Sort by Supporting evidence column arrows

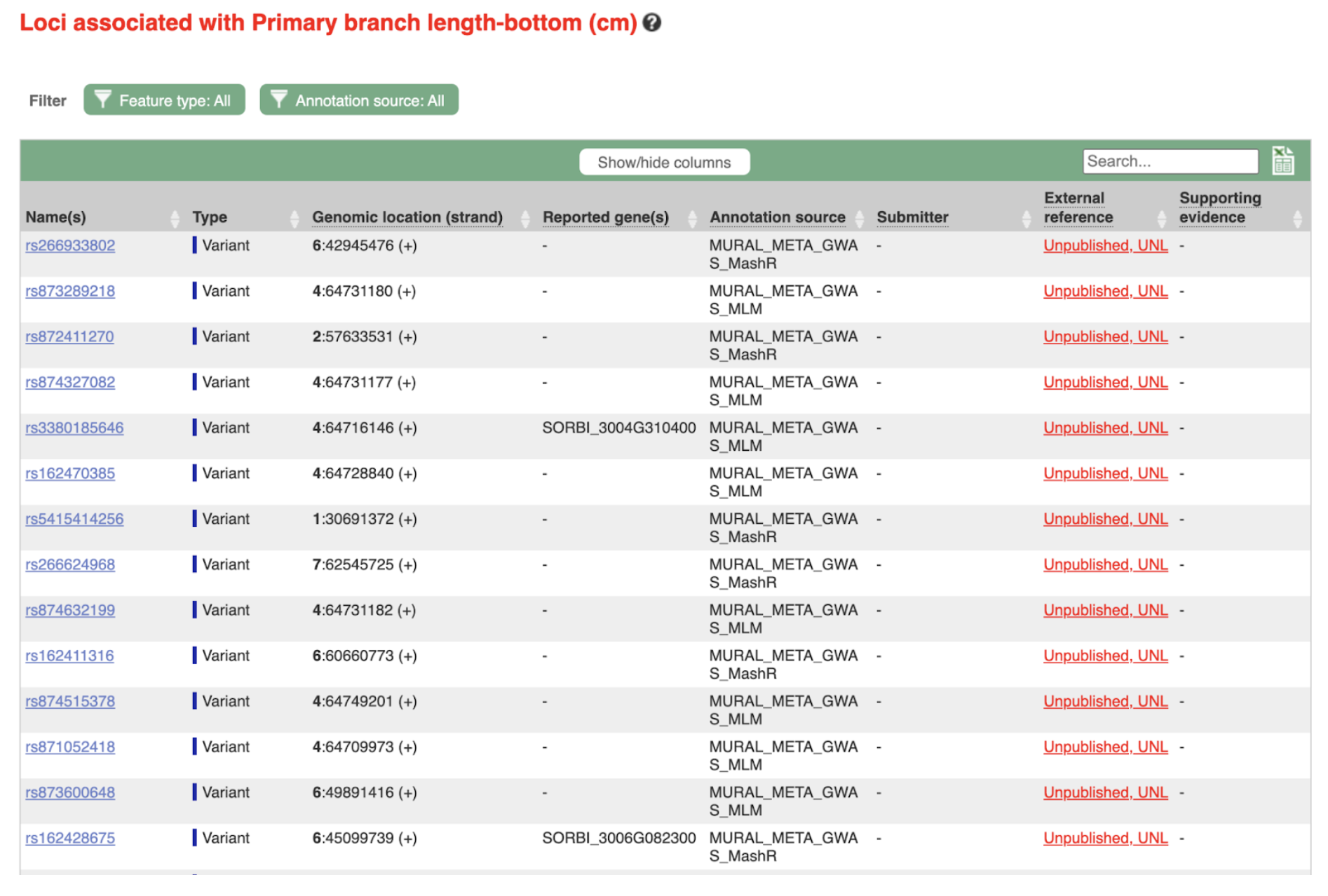pos(1297,219)
